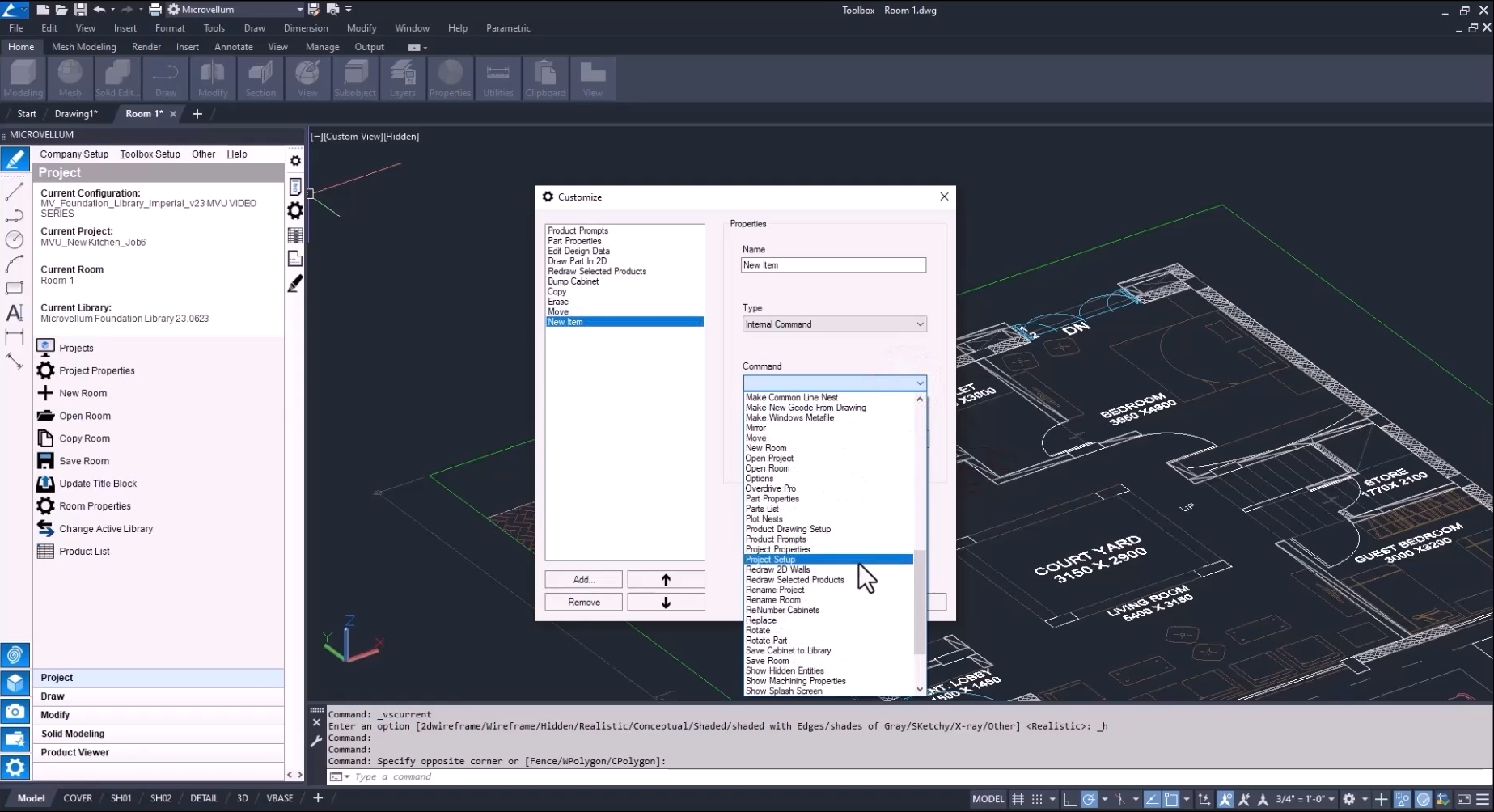The width and height of the screenshot is (1494, 812).
Task: Toggle MODEL space button in status bar
Action: 988,799
